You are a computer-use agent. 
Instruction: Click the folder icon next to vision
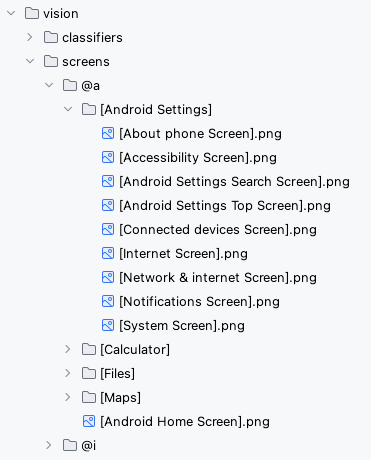(x=32, y=13)
